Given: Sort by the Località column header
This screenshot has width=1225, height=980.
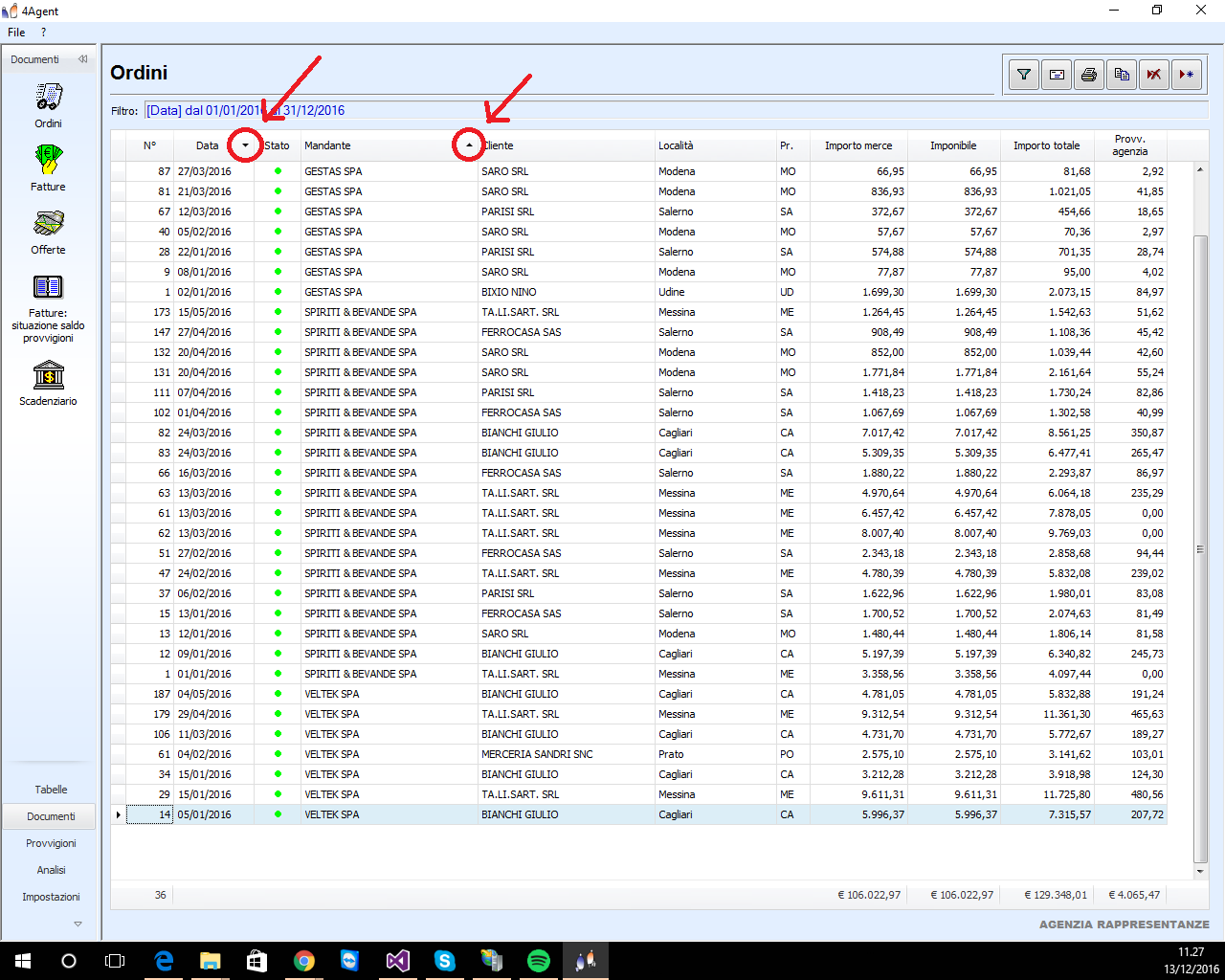Looking at the screenshot, I should tap(715, 145).
